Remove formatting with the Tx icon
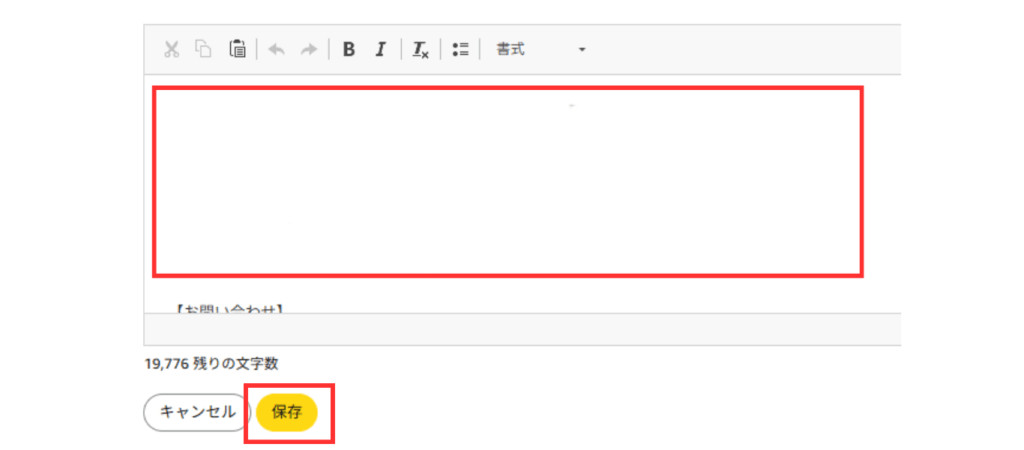The width and height of the screenshot is (1024, 450). tap(421, 50)
